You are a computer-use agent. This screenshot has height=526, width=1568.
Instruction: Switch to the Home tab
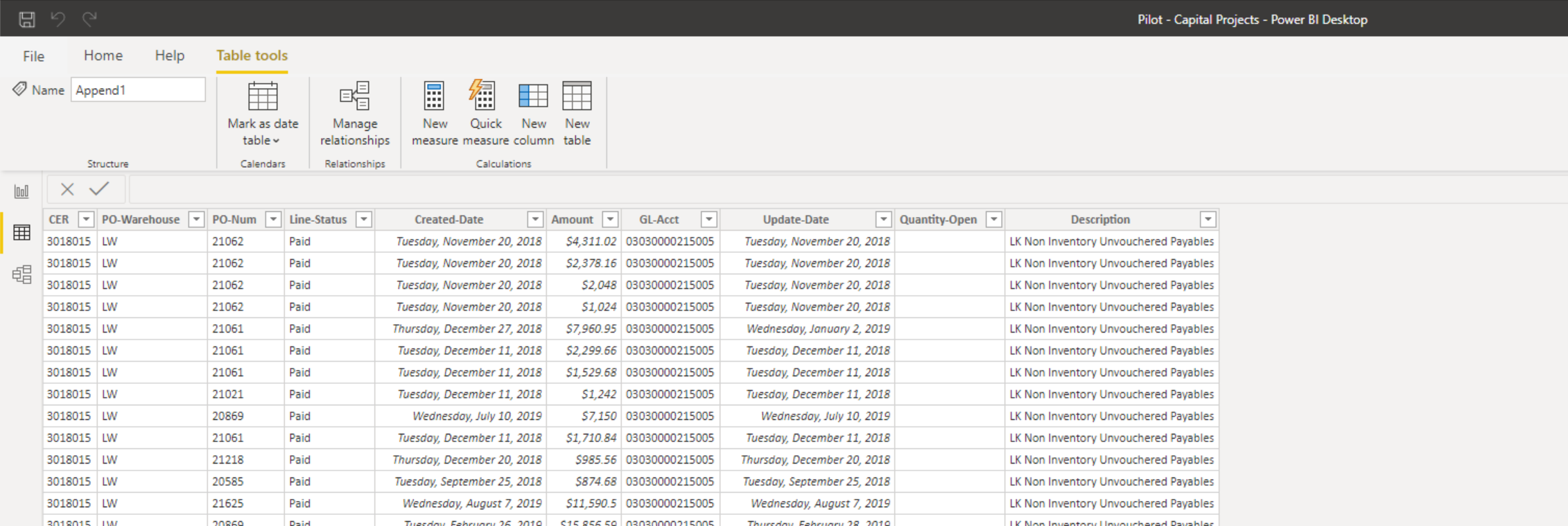pyautogui.click(x=103, y=55)
